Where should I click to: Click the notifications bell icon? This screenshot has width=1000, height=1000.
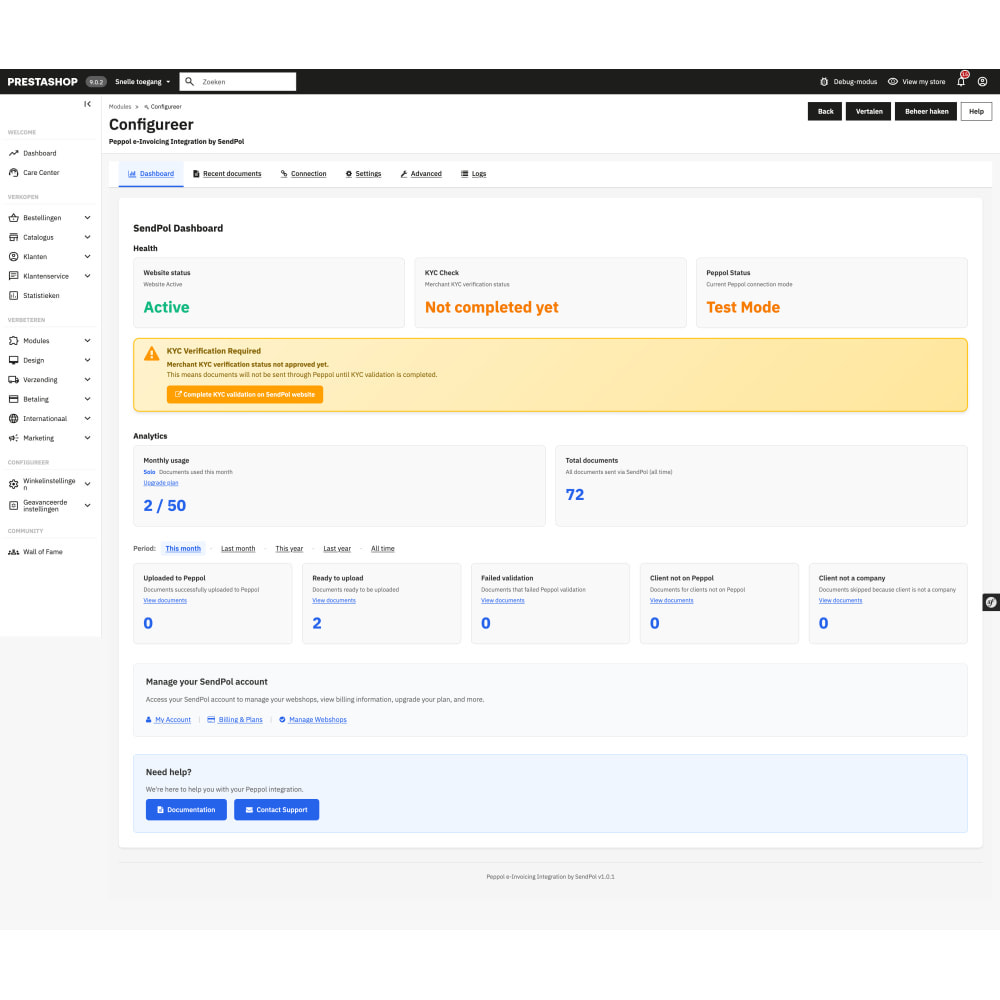pos(961,81)
